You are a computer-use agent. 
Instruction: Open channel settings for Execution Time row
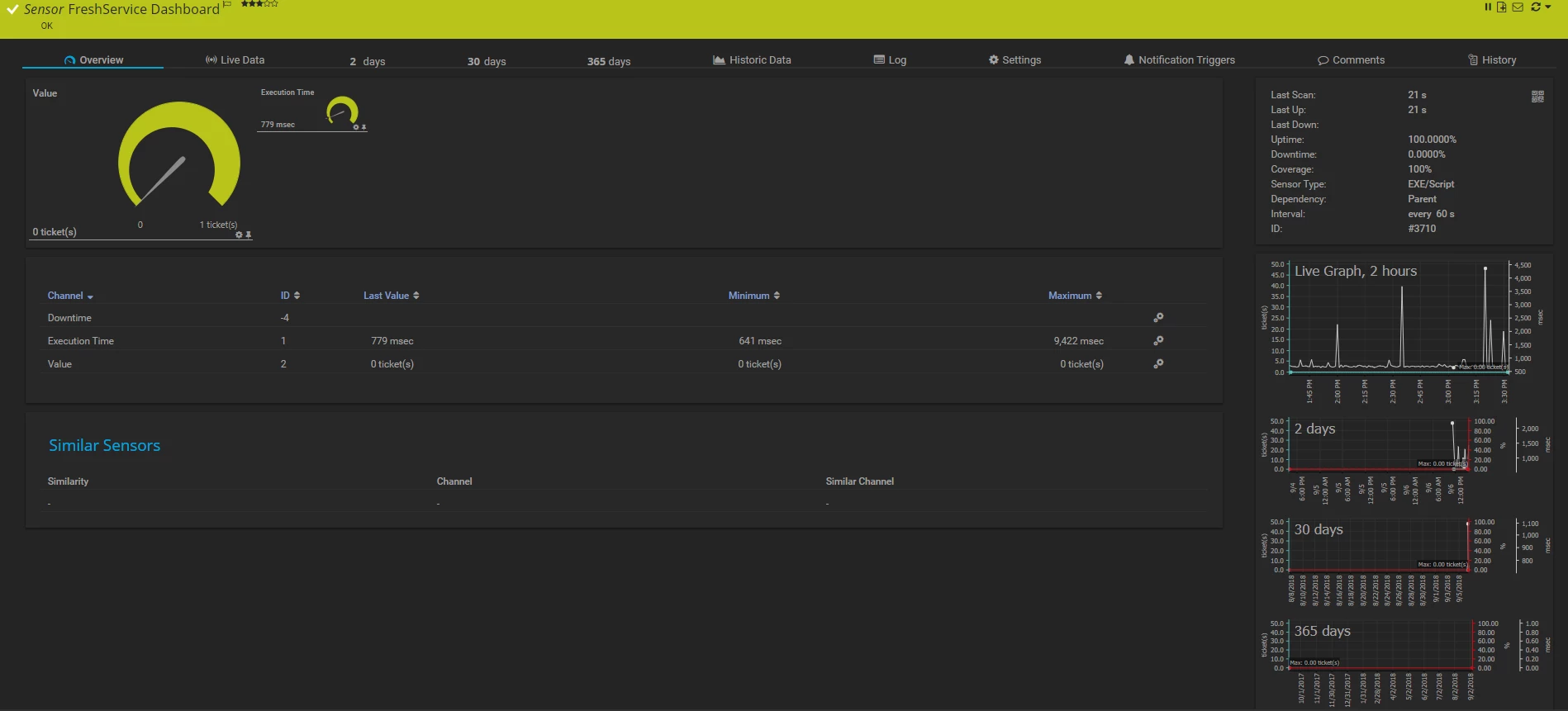[1158, 340]
